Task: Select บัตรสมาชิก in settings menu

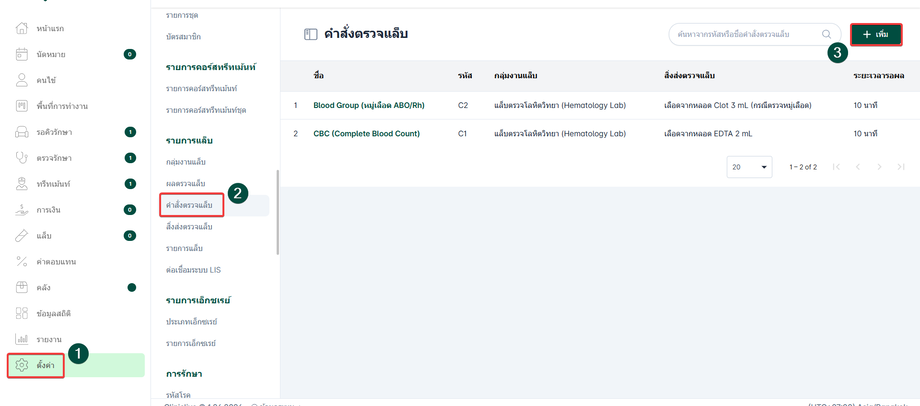Action: point(183,36)
